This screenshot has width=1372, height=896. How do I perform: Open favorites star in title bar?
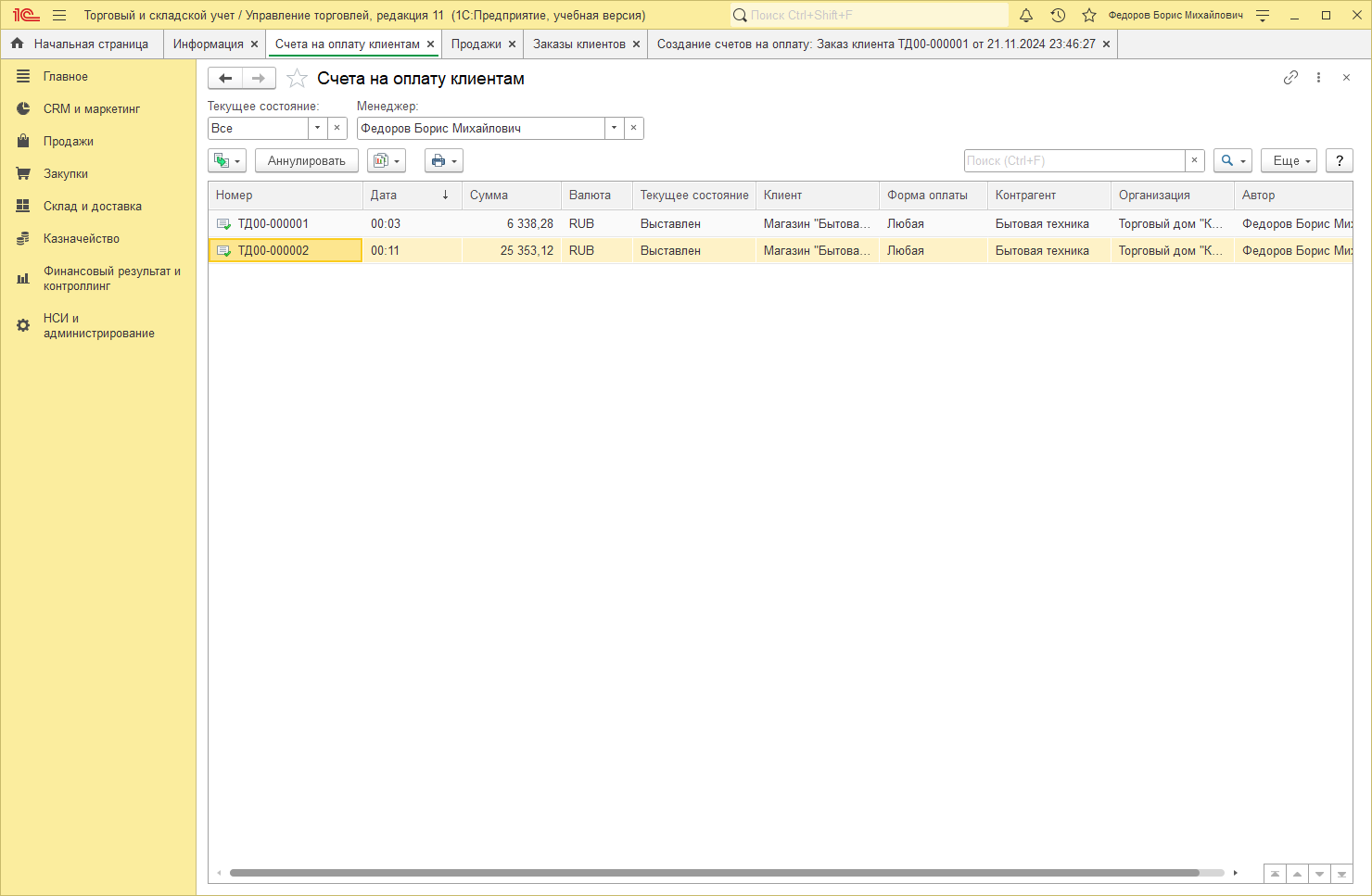point(1089,15)
